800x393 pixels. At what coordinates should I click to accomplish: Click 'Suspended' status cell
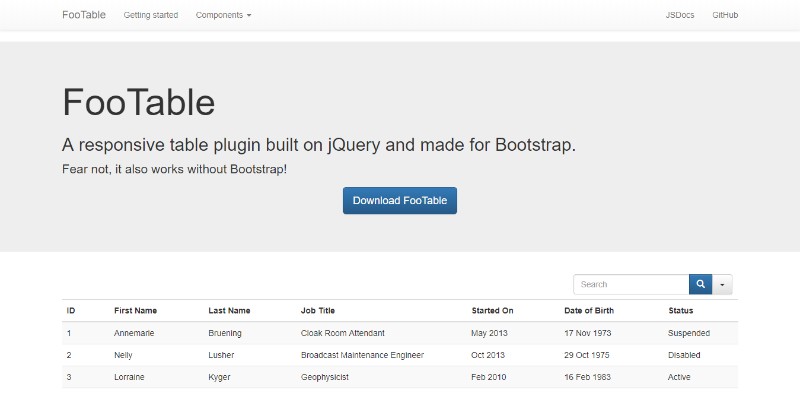coord(689,333)
